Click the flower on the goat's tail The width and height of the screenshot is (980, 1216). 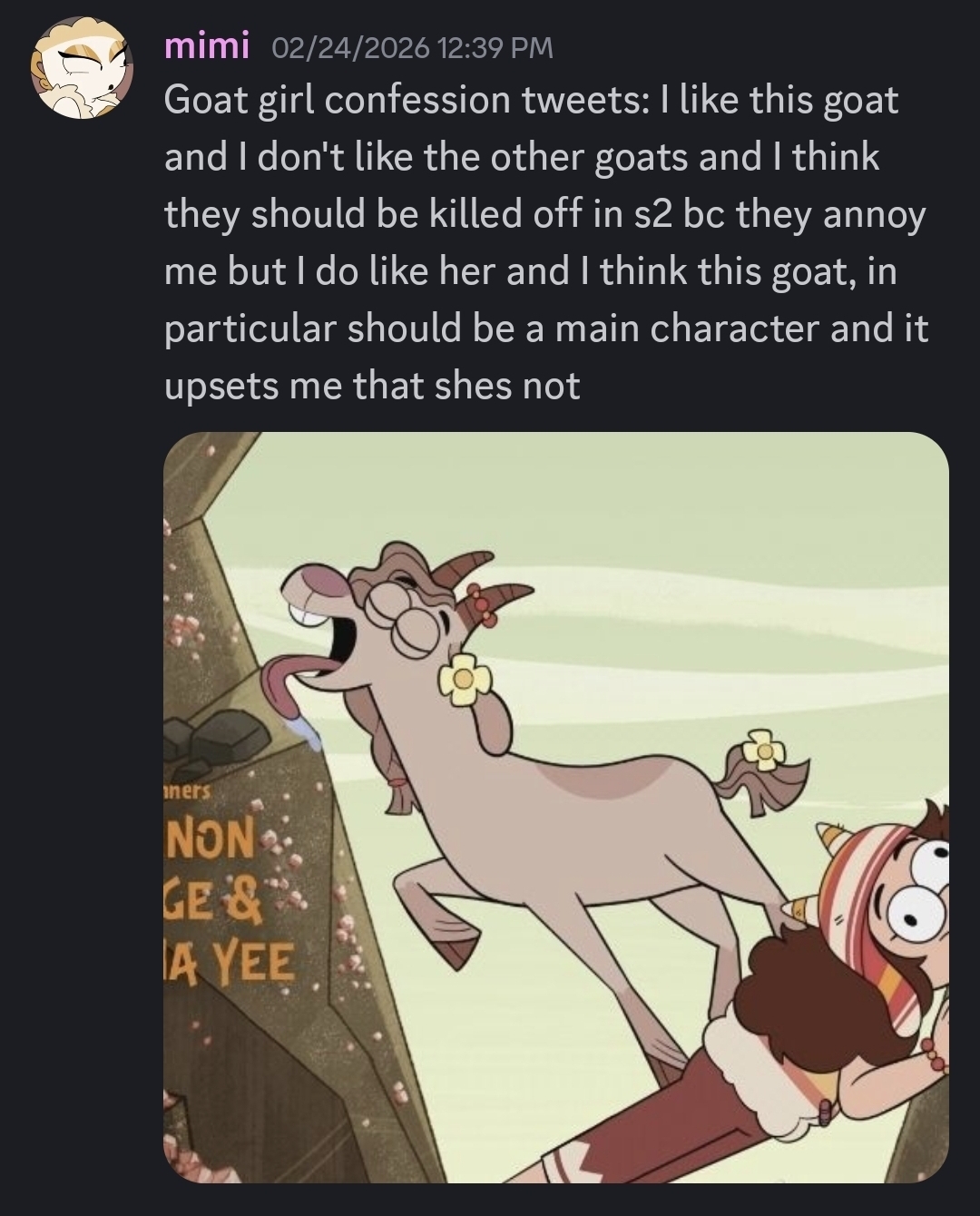coord(764,750)
